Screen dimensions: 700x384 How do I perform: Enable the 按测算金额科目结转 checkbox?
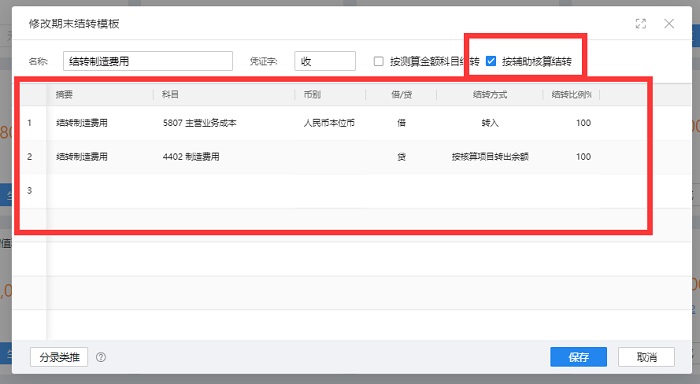click(x=379, y=61)
